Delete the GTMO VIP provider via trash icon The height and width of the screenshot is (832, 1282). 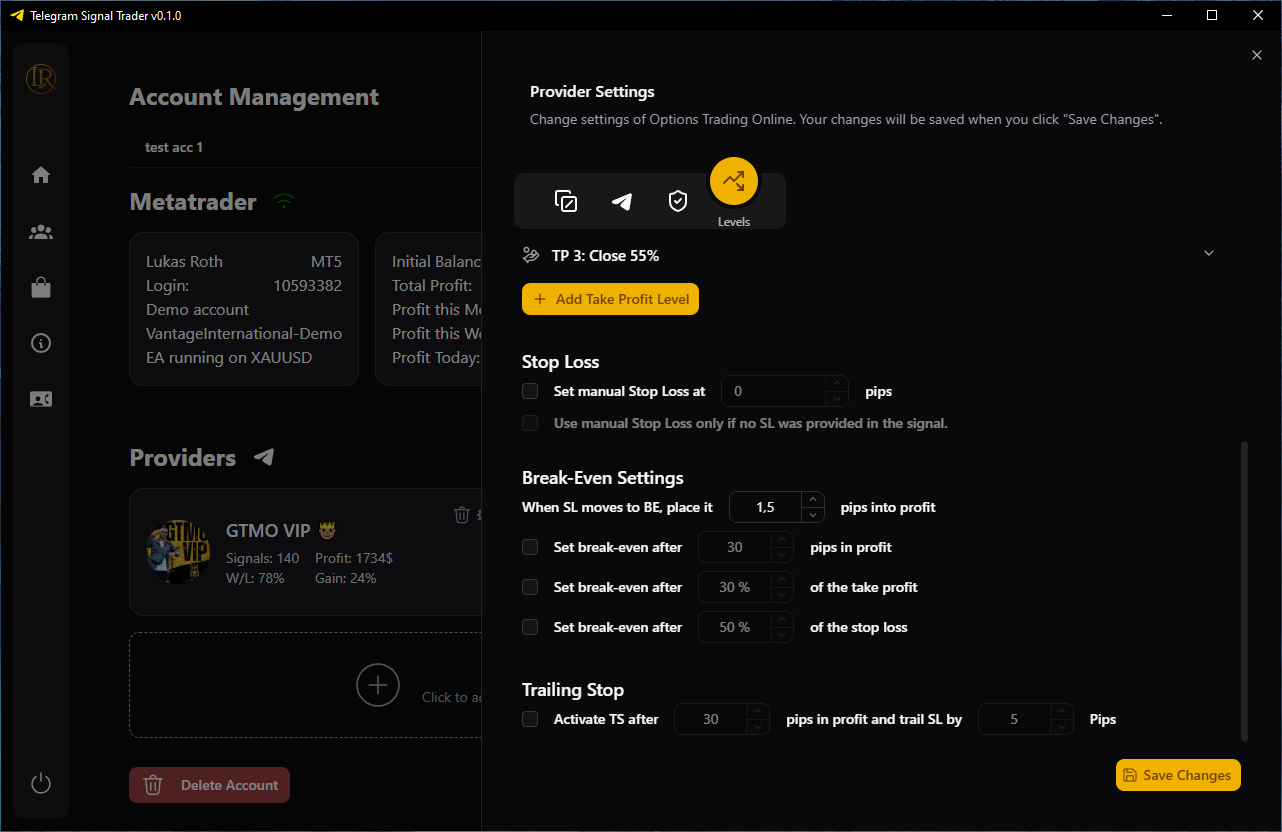(462, 515)
